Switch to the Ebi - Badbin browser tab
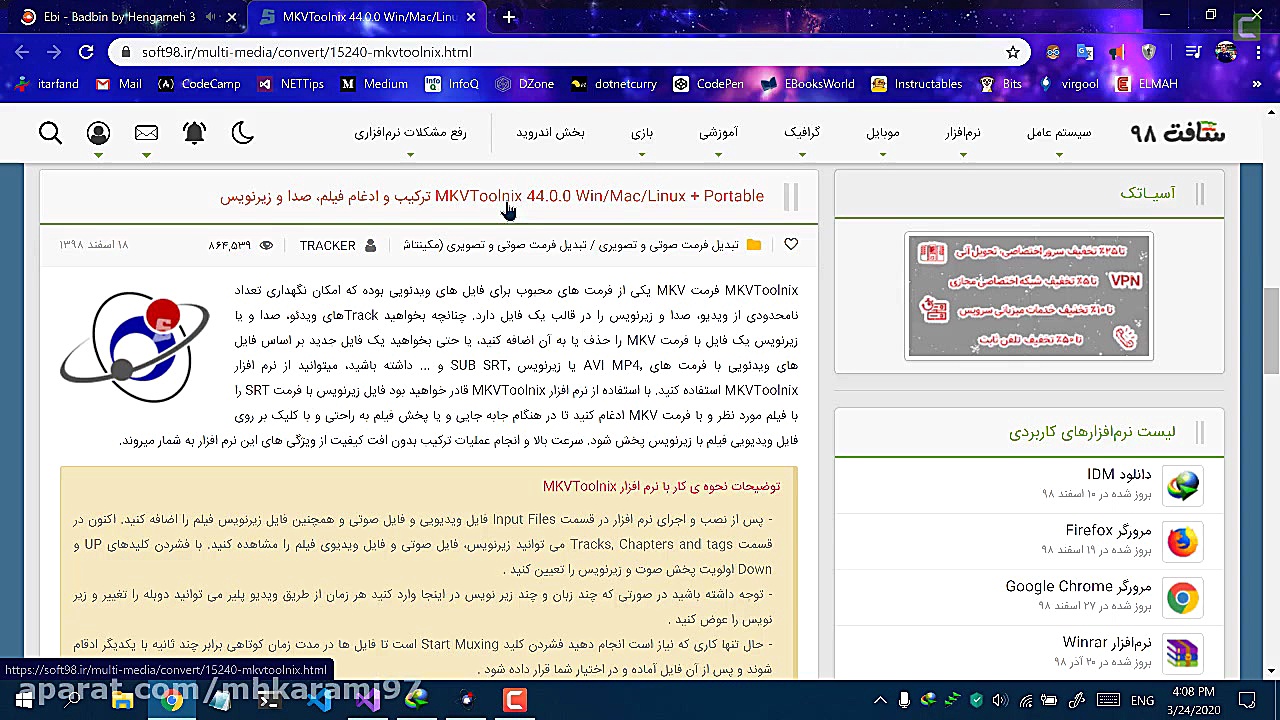 point(120,16)
